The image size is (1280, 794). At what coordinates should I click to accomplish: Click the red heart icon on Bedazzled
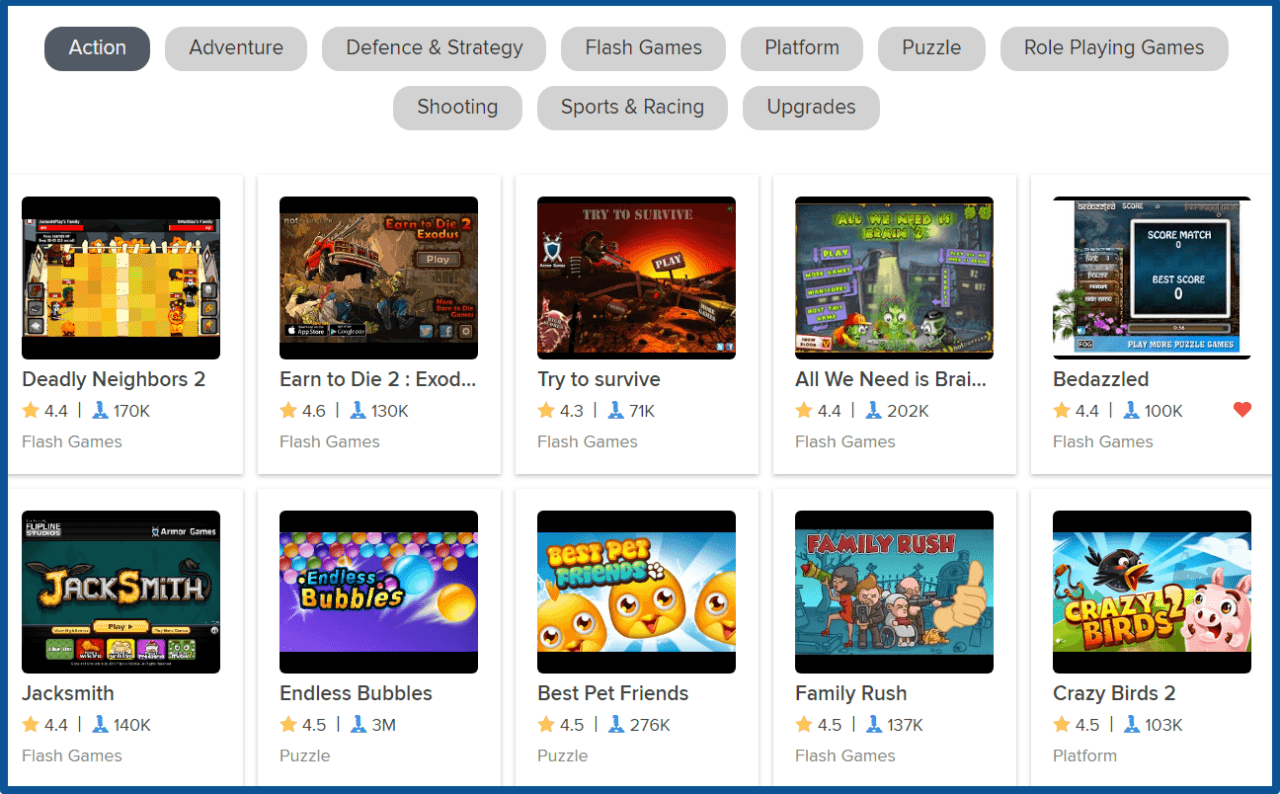coord(1242,409)
